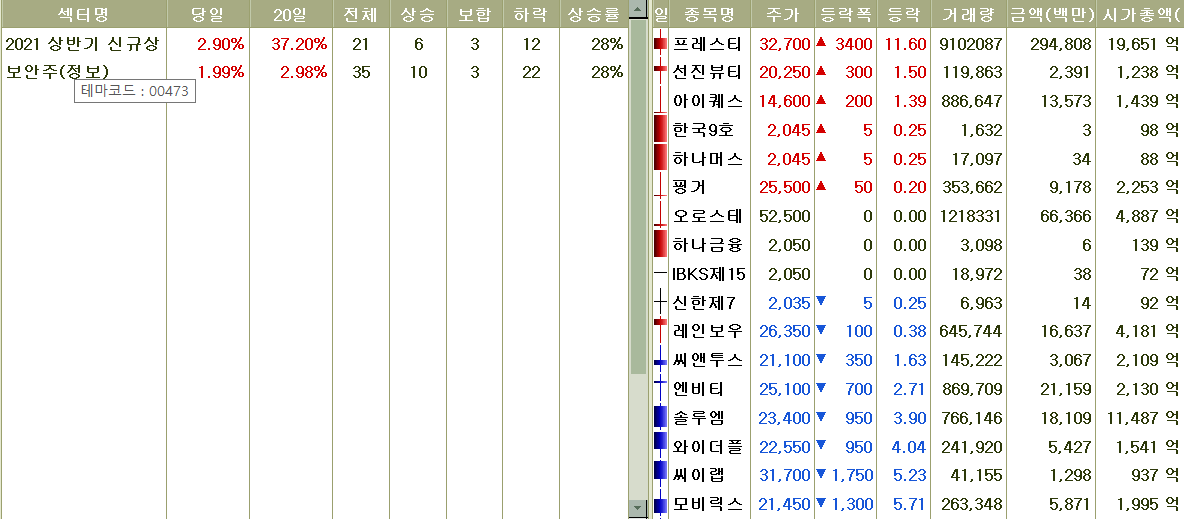This screenshot has height=519, width=1184.
Task: Select the 보안주(정보) sector row
Action: pos(313,73)
